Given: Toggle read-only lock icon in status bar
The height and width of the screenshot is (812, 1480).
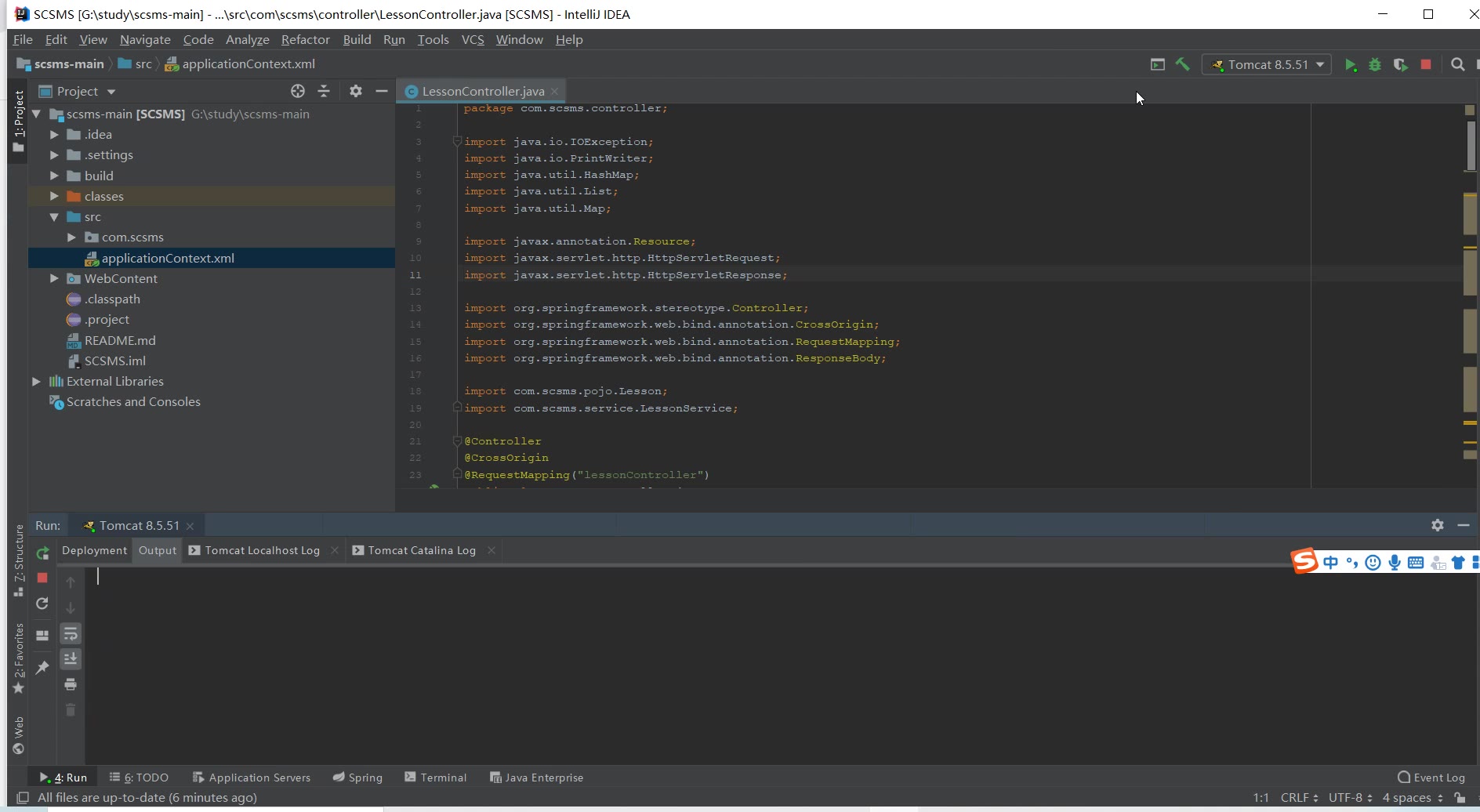Looking at the screenshot, I should click(x=1459, y=798).
